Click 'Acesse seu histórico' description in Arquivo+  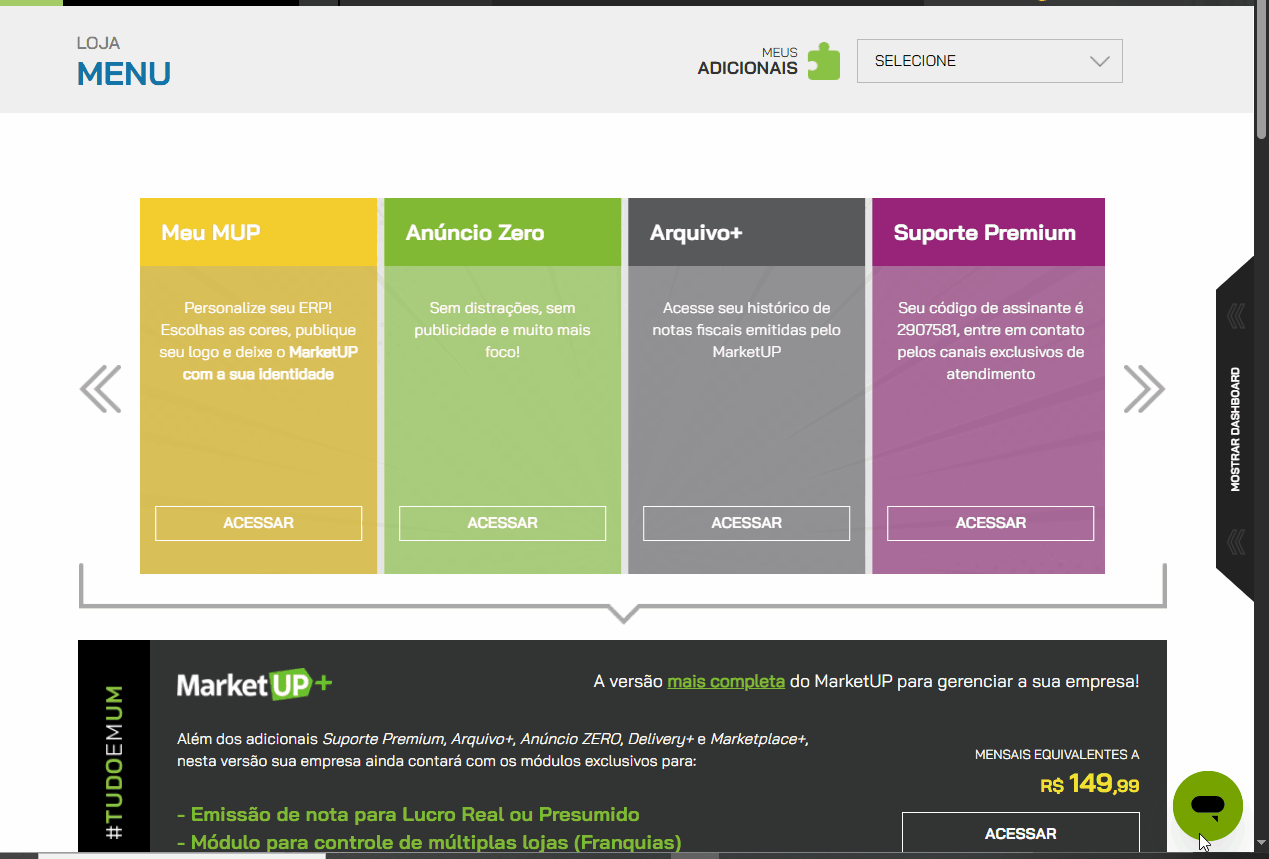pyautogui.click(x=746, y=330)
